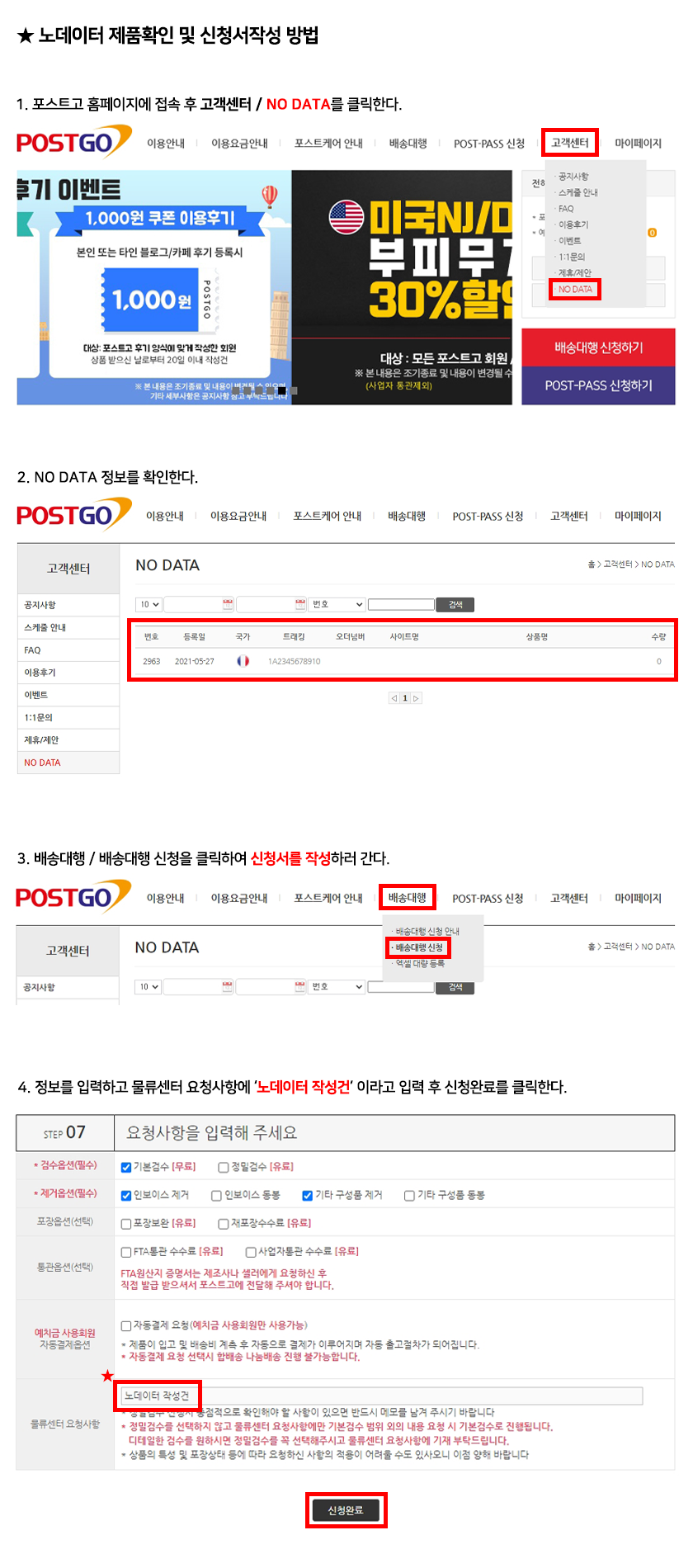The image size is (693, 1568).
Task: Select 이용후기 in the 고객센터 dropdown menu
Action: pos(573,224)
